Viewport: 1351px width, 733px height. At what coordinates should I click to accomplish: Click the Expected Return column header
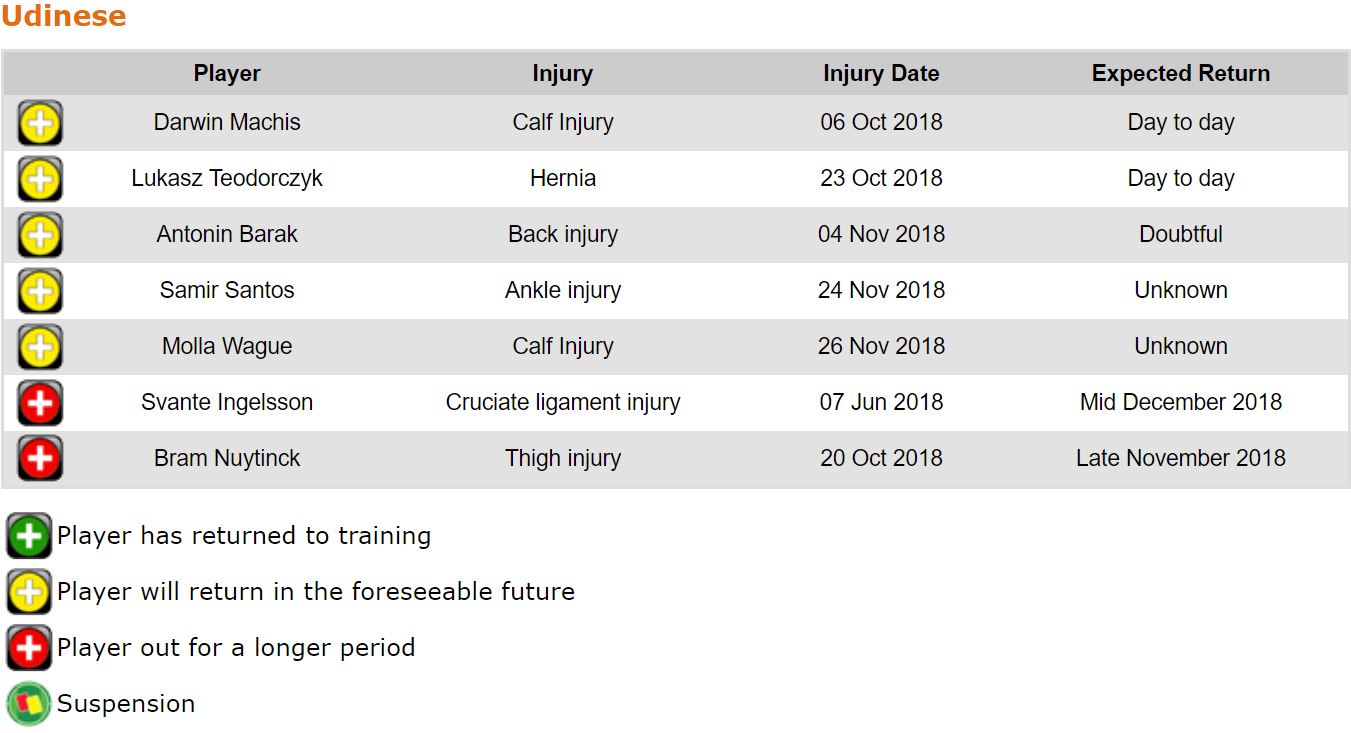click(x=1180, y=74)
